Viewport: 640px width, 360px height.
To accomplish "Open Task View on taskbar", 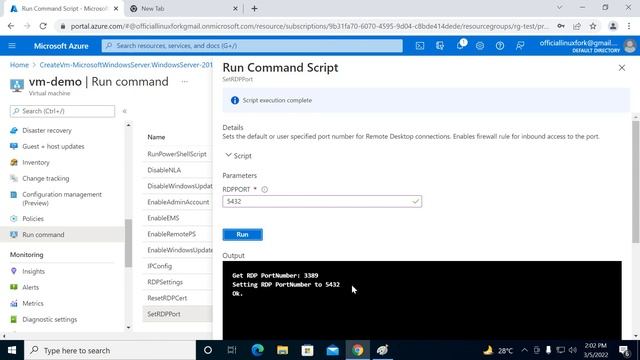I will [232, 350].
